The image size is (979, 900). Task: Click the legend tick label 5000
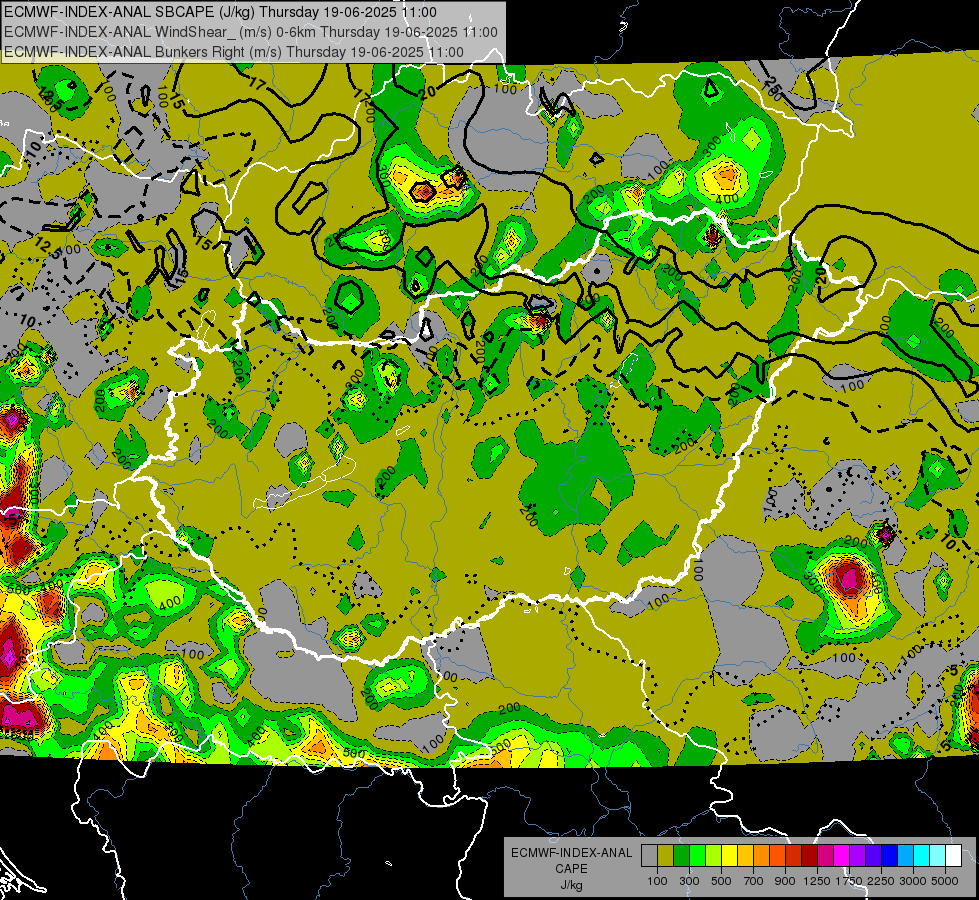click(945, 881)
